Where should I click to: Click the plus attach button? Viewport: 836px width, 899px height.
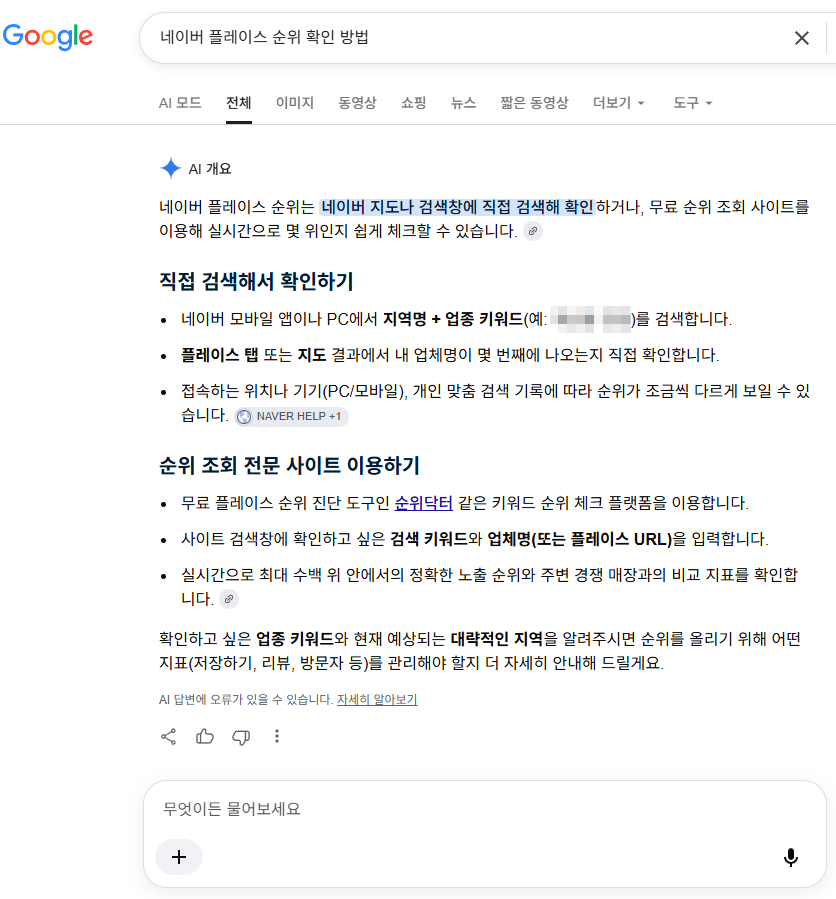point(179,857)
